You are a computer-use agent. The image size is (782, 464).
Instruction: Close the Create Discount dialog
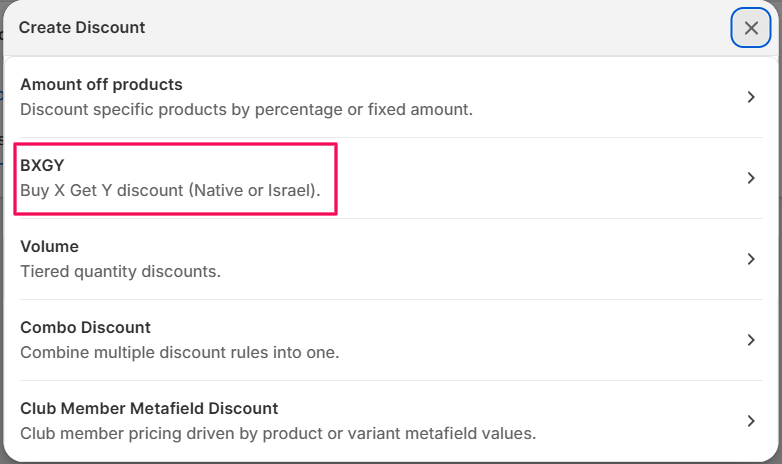click(751, 28)
